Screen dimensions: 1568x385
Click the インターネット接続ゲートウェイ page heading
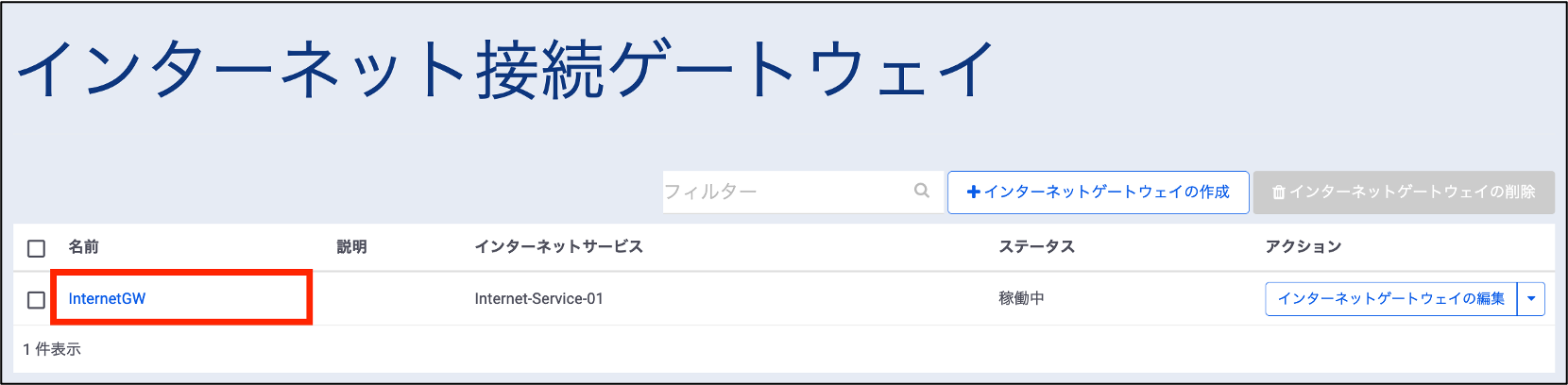505,70
